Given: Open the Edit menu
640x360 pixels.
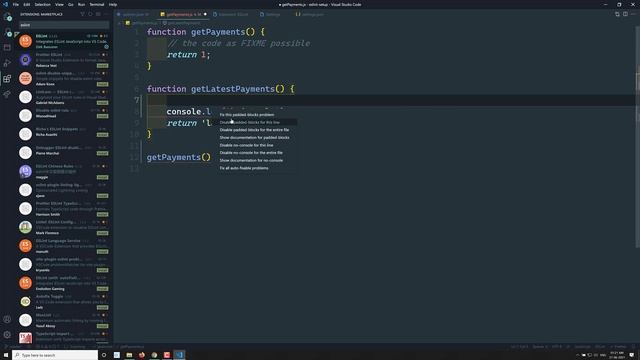Looking at the screenshot, I should tap(27, 4).
